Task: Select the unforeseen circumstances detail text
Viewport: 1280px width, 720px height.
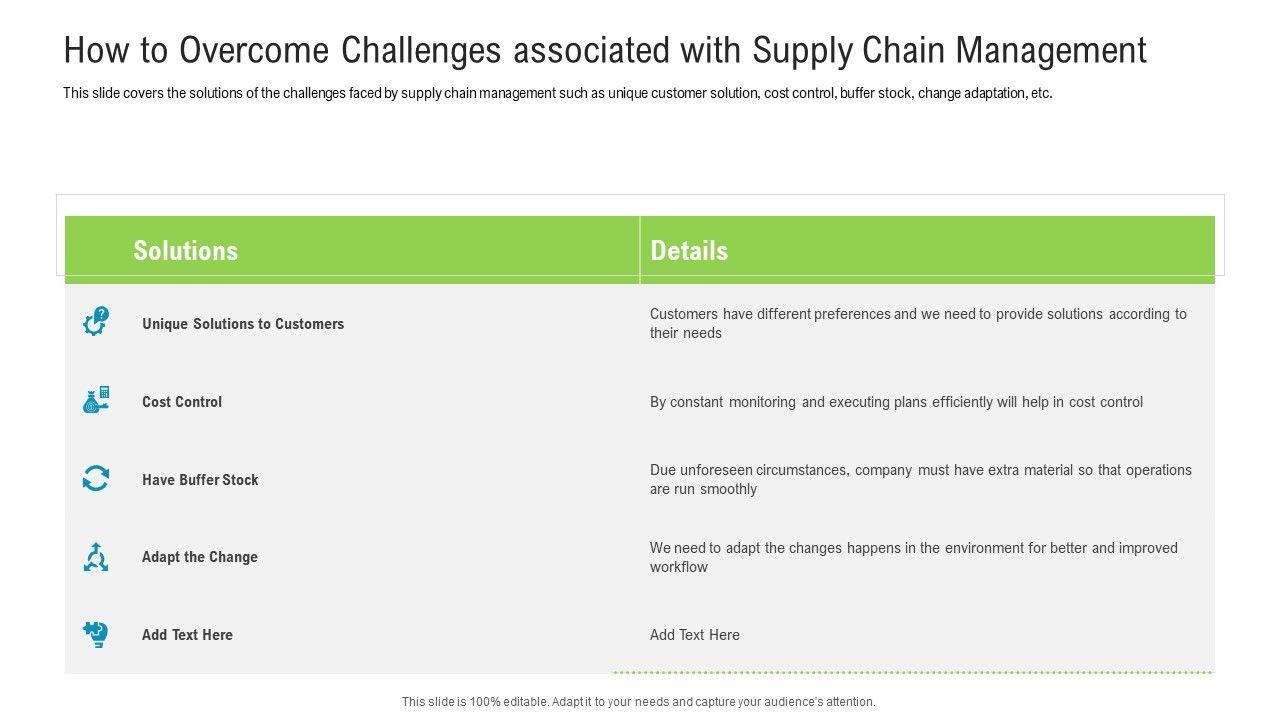Action: tap(920, 479)
